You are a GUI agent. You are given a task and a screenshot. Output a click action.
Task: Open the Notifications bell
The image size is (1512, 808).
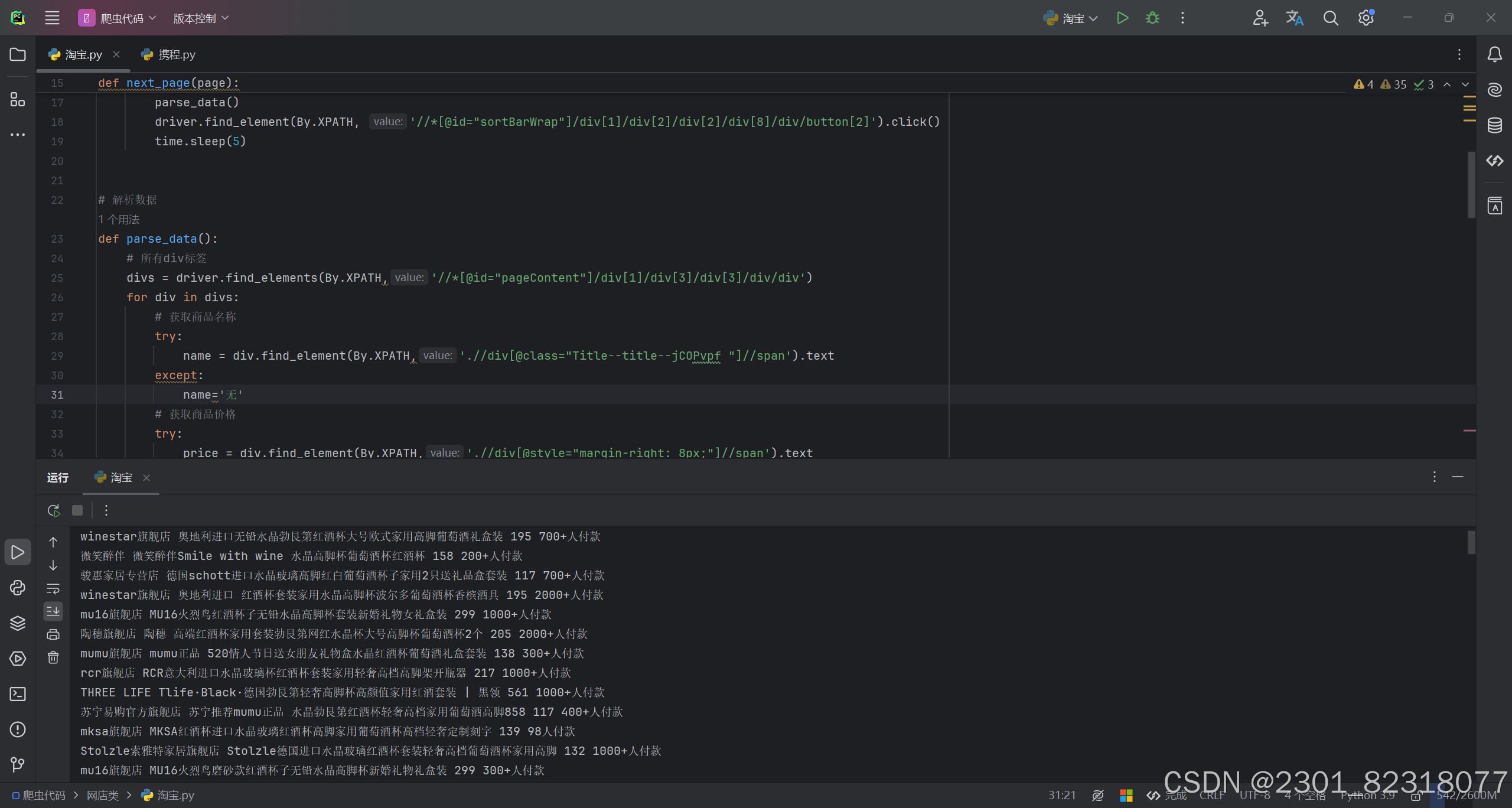pyautogui.click(x=1495, y=54)
